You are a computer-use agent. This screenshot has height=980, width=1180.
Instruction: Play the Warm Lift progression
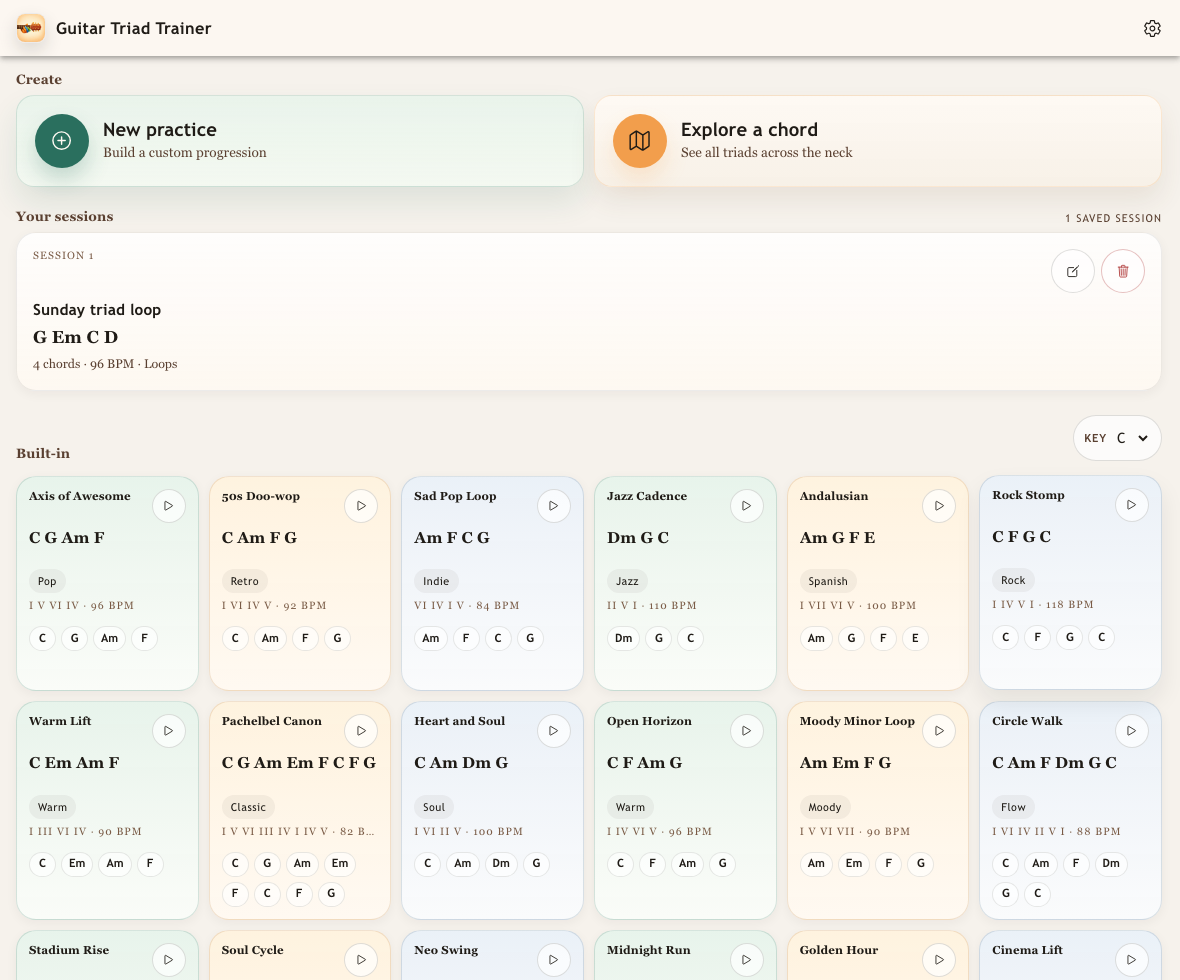169,731
